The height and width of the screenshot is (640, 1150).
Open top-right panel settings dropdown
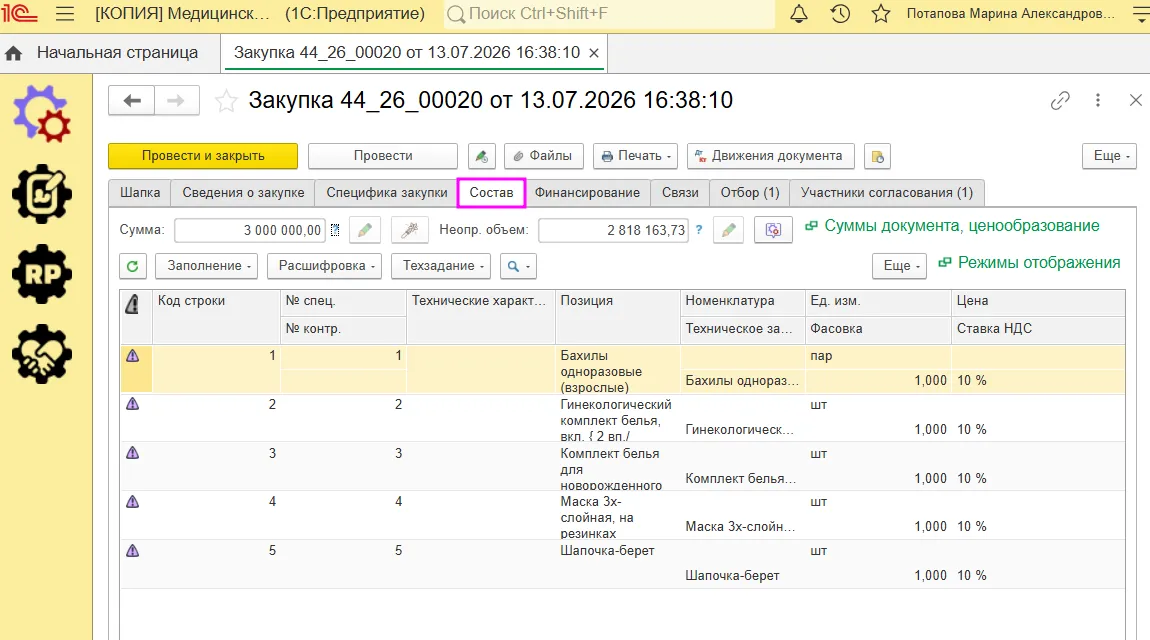click(1140, 14)
